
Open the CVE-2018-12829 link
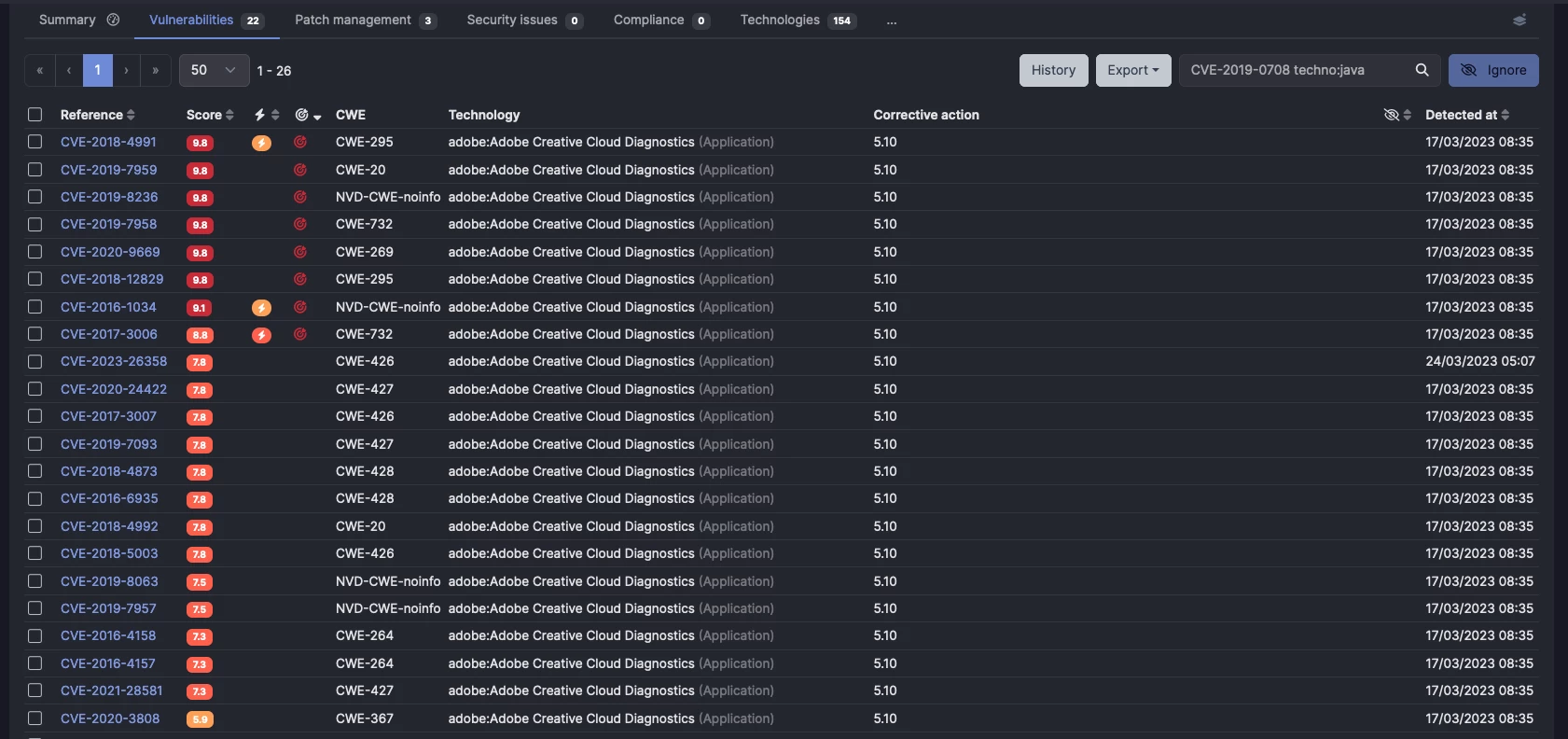point(112,279)
